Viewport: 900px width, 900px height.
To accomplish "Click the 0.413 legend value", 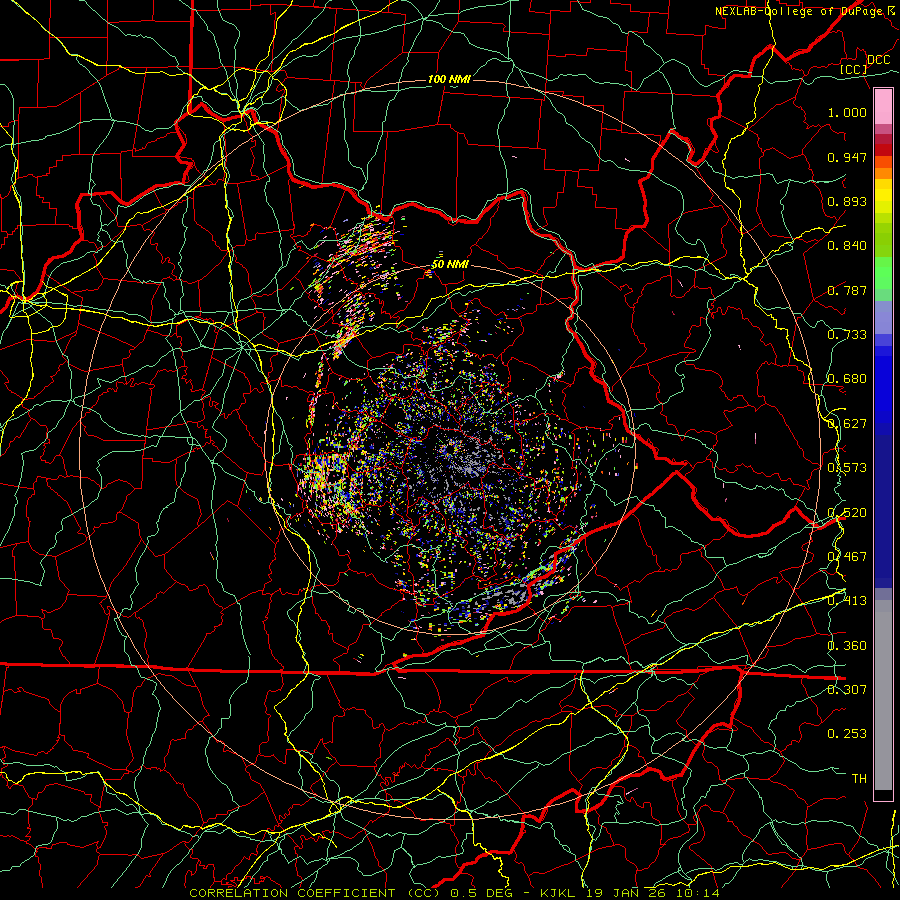I will click(847, 601).
